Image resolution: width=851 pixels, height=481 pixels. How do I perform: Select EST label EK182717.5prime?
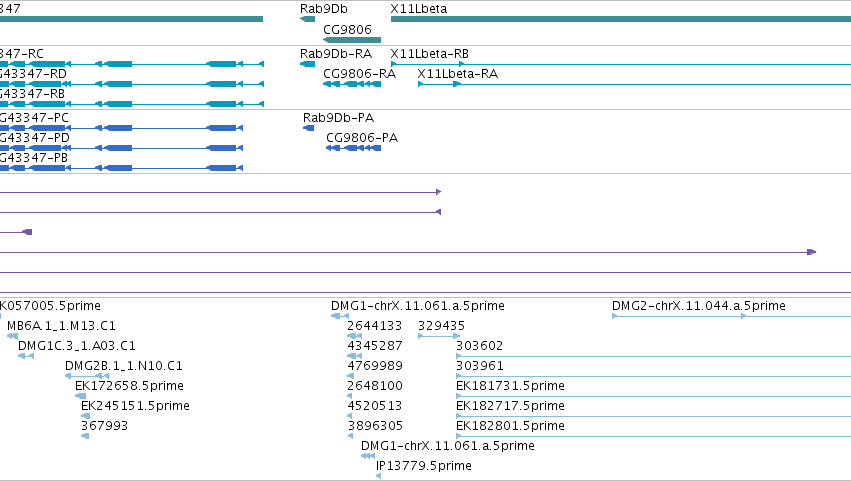pos(510,407)
